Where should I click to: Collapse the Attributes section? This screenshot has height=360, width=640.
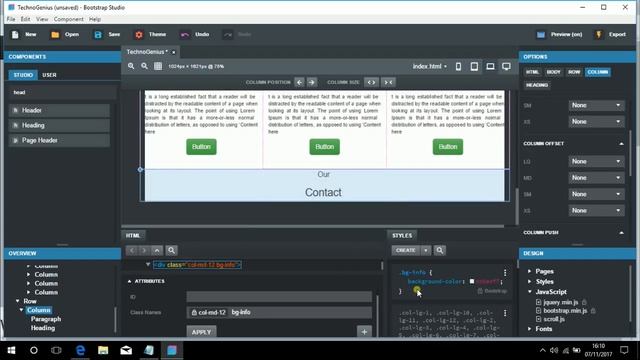pos(129,281)
